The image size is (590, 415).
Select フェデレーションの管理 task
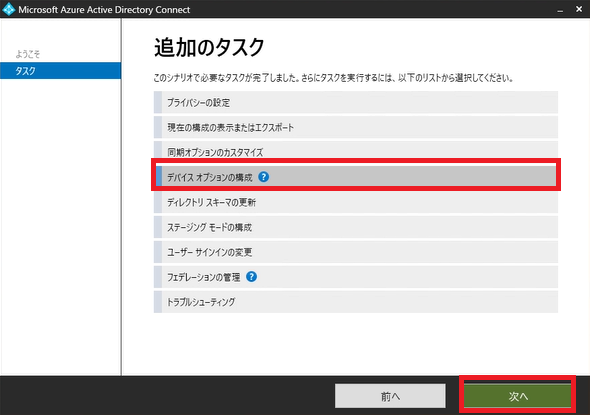click(x=356, y=277)
